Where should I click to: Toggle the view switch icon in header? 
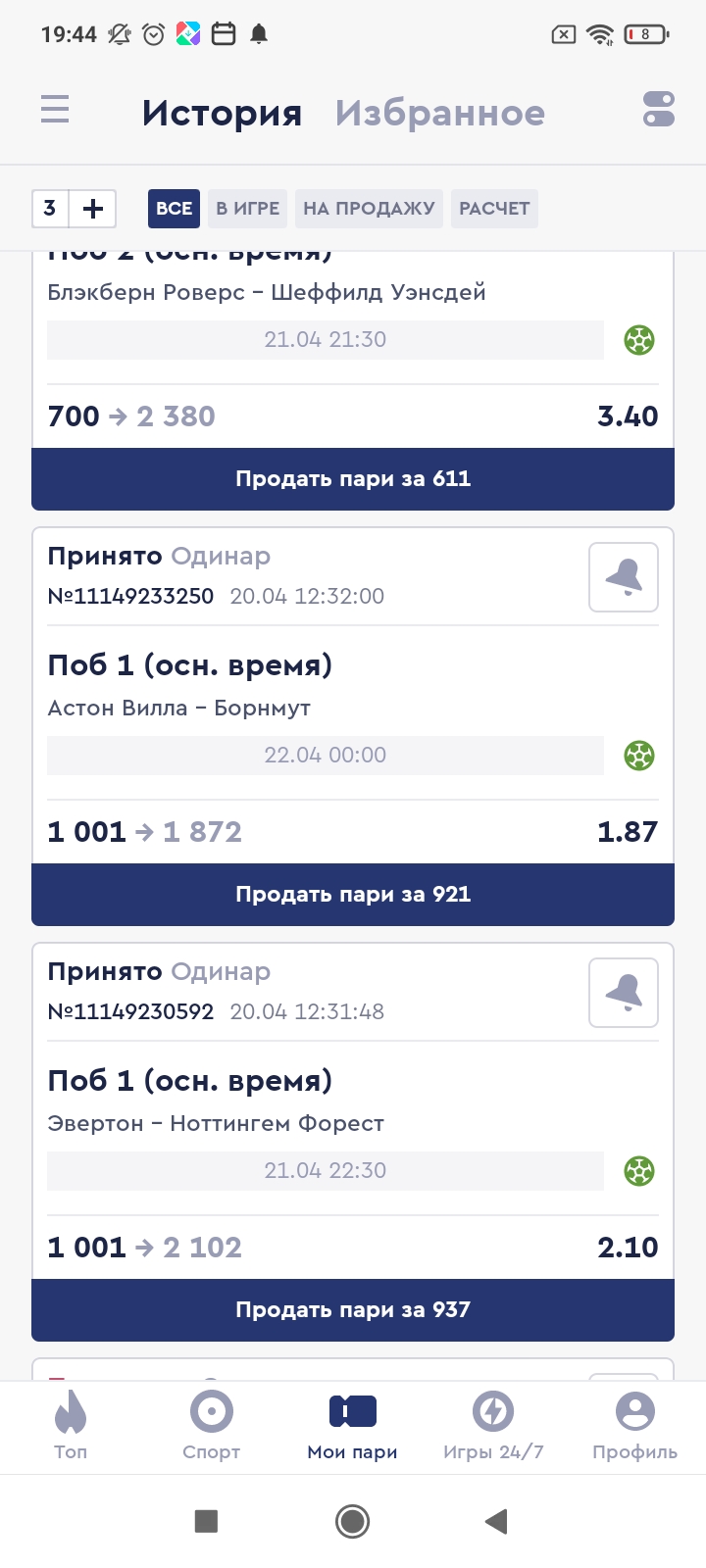click(x=659, y=109)
